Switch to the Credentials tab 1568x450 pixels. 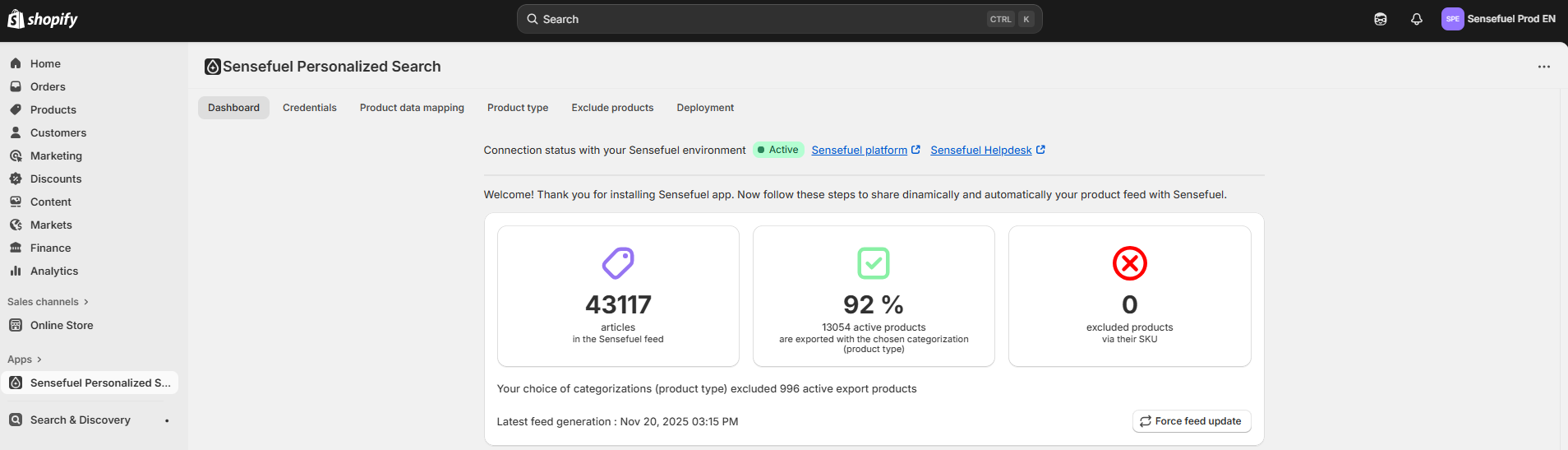[x=309, y=108]
